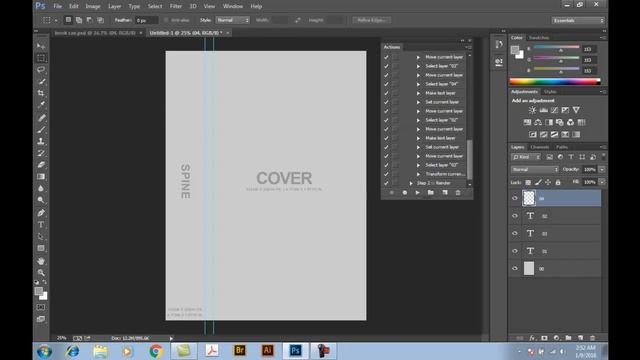Screen dimensions: 640x360
Task: Toggle checkmark for Transform current layer step
Action: tap(386, 174)
